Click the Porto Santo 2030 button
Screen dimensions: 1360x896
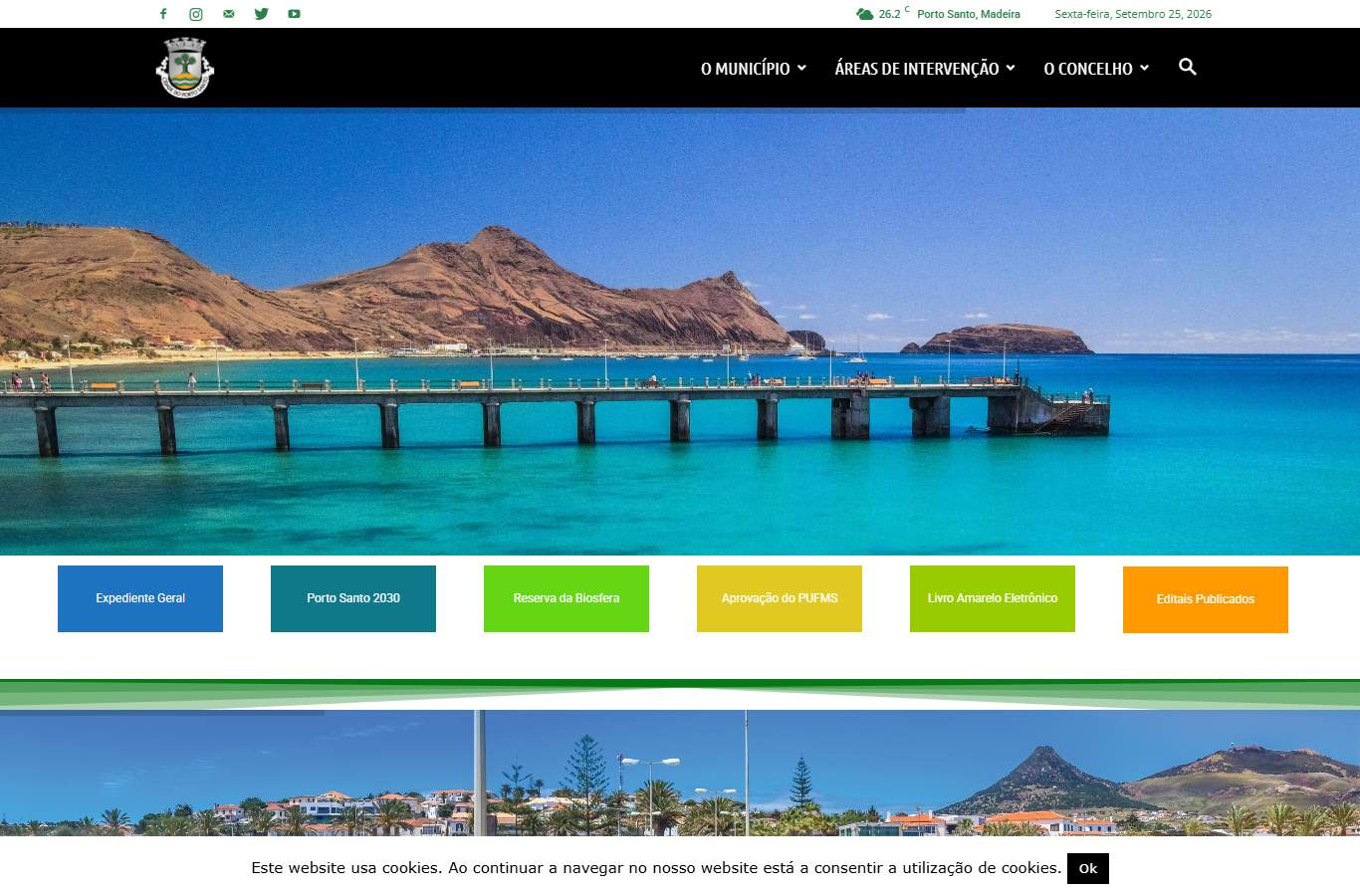click(353, 598)
